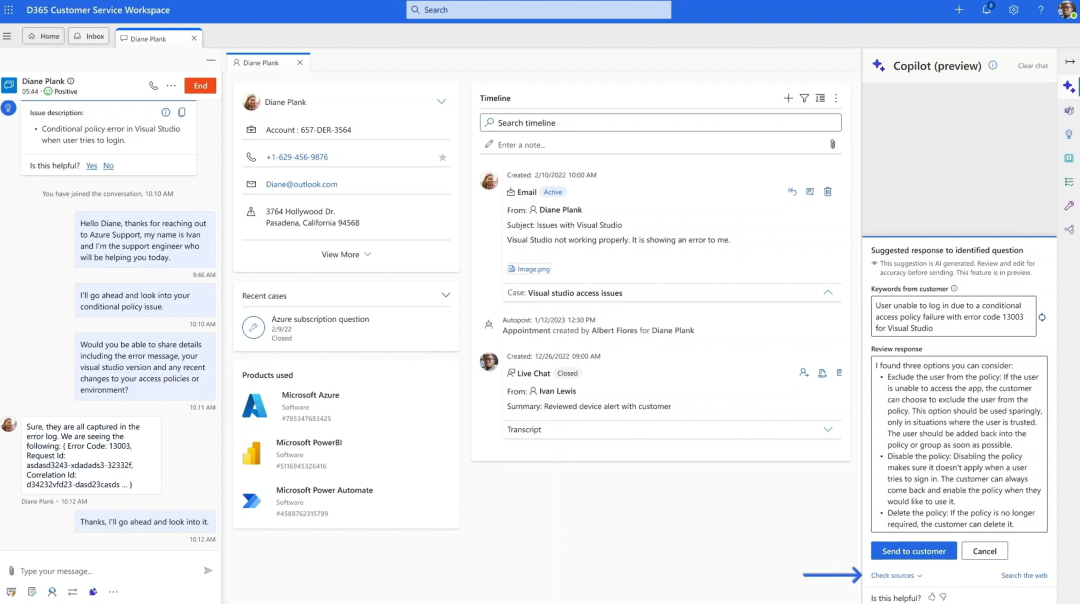Open more options ellipsis in conversation header
The width and height of the screenshot is (1080, 604).
pos(171,85)
